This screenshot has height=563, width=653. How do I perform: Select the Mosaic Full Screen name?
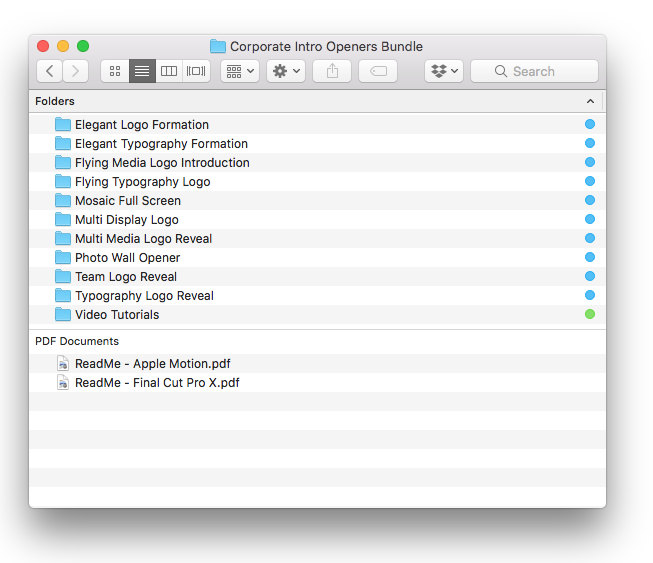(128, 201)
